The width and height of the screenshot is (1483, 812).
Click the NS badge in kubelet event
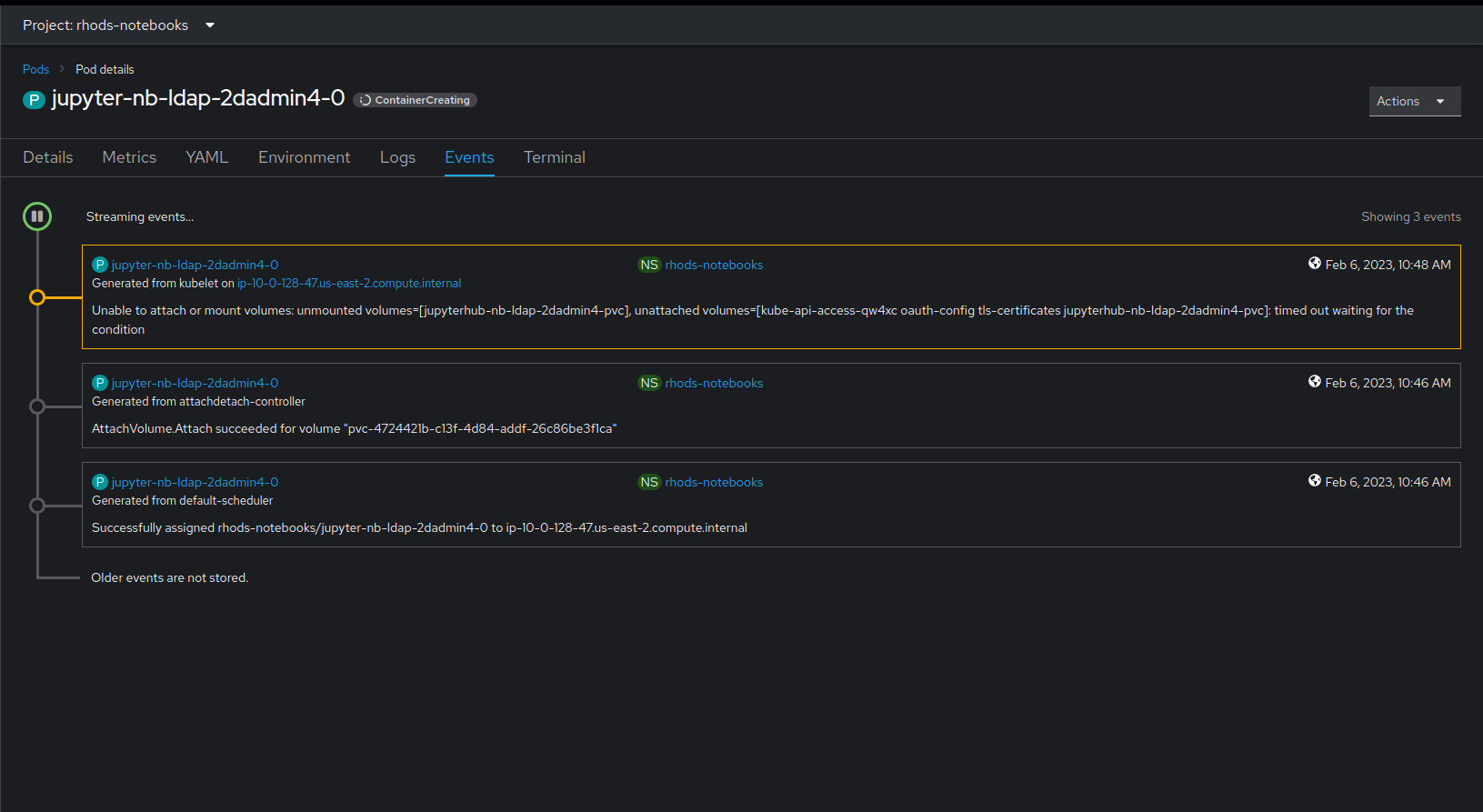(648, 265)
